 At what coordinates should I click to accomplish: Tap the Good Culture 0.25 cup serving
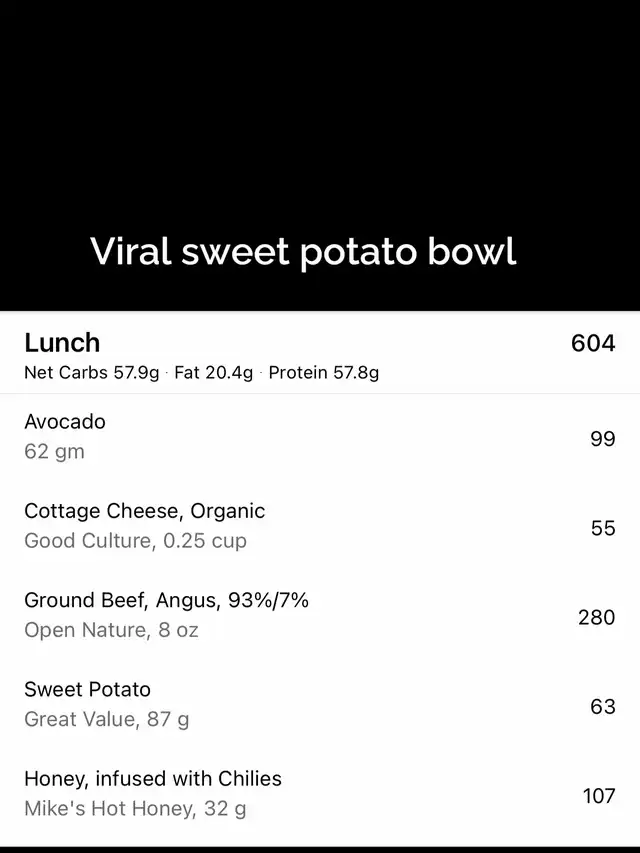tap(135, 541)
